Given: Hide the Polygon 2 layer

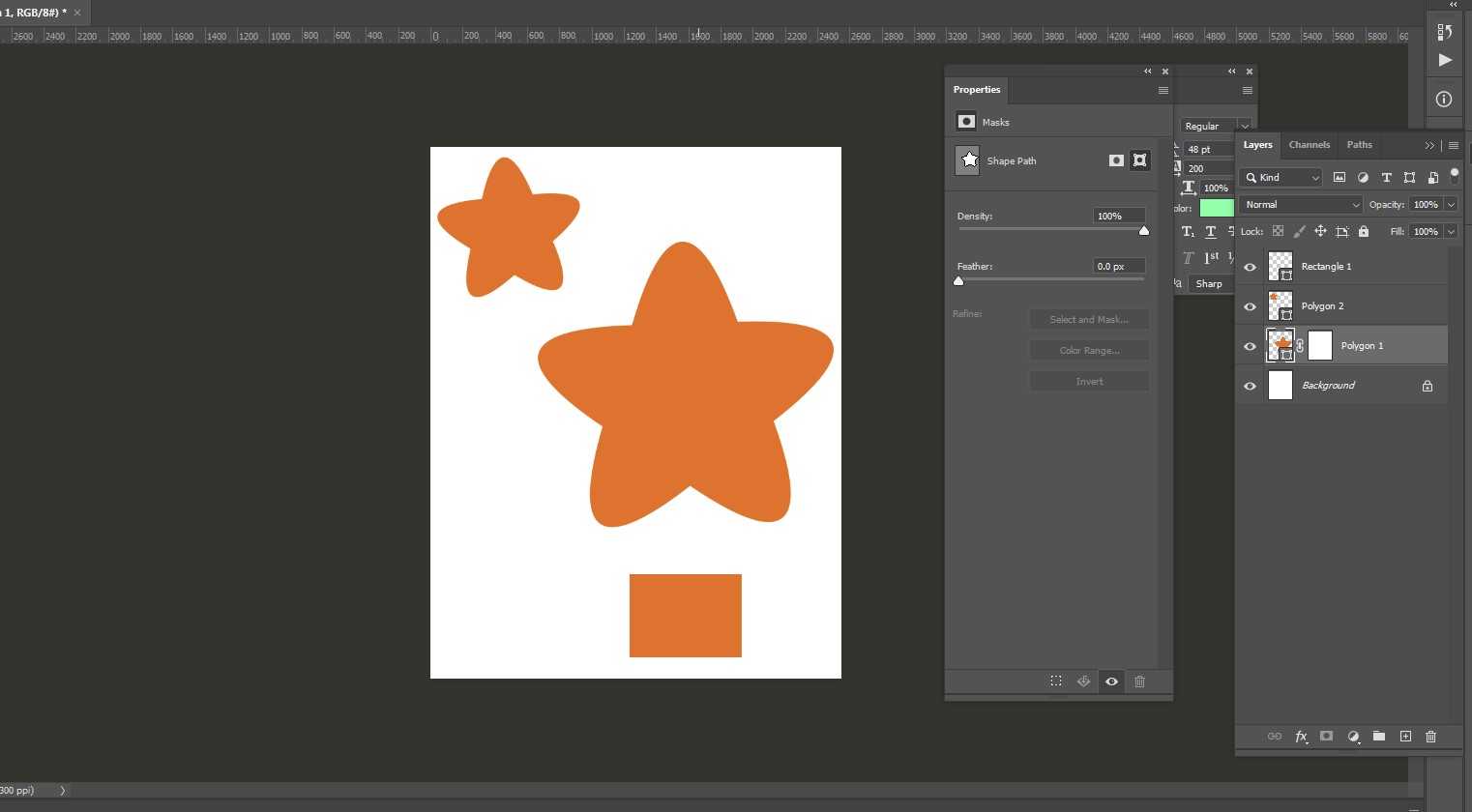Looking at the screenshot, I should [x=1250, y=306].
